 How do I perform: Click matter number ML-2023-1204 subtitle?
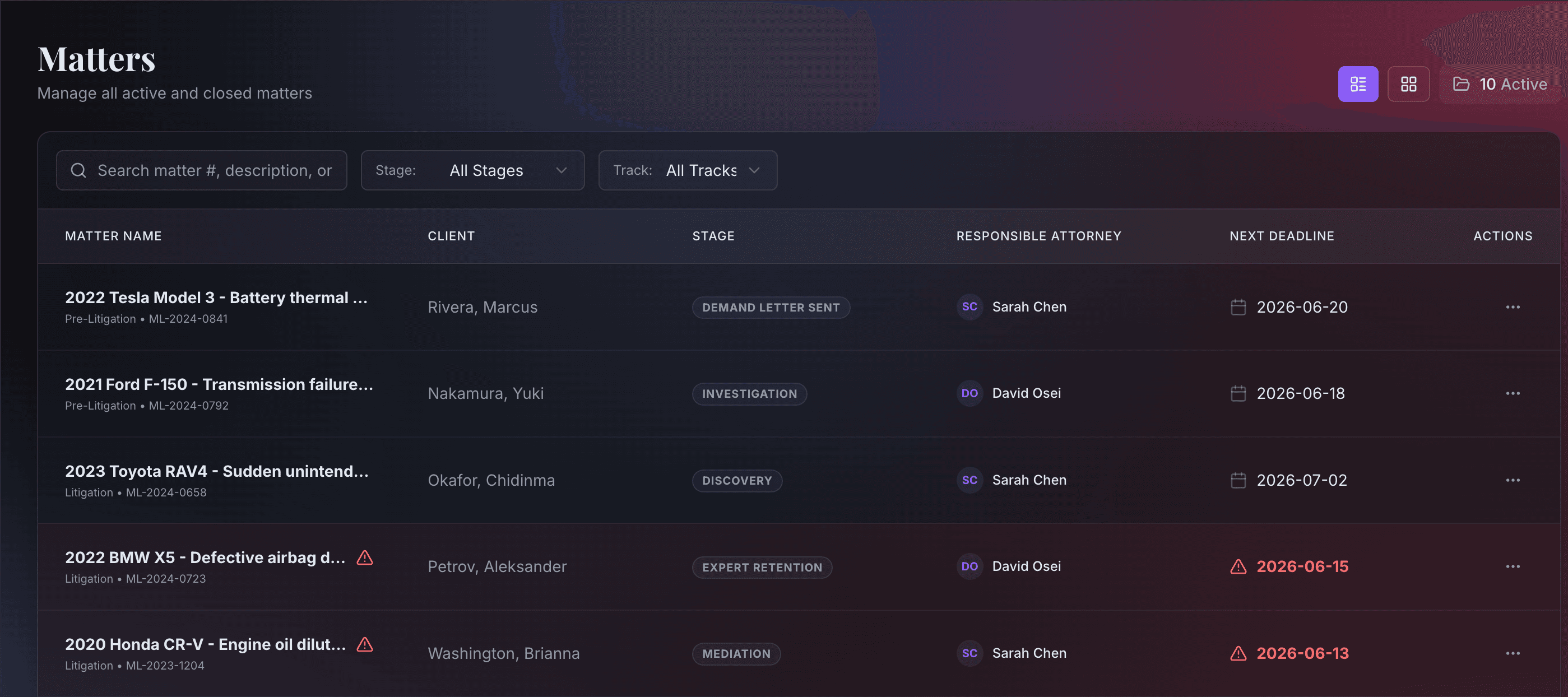(x=165, y=666)
